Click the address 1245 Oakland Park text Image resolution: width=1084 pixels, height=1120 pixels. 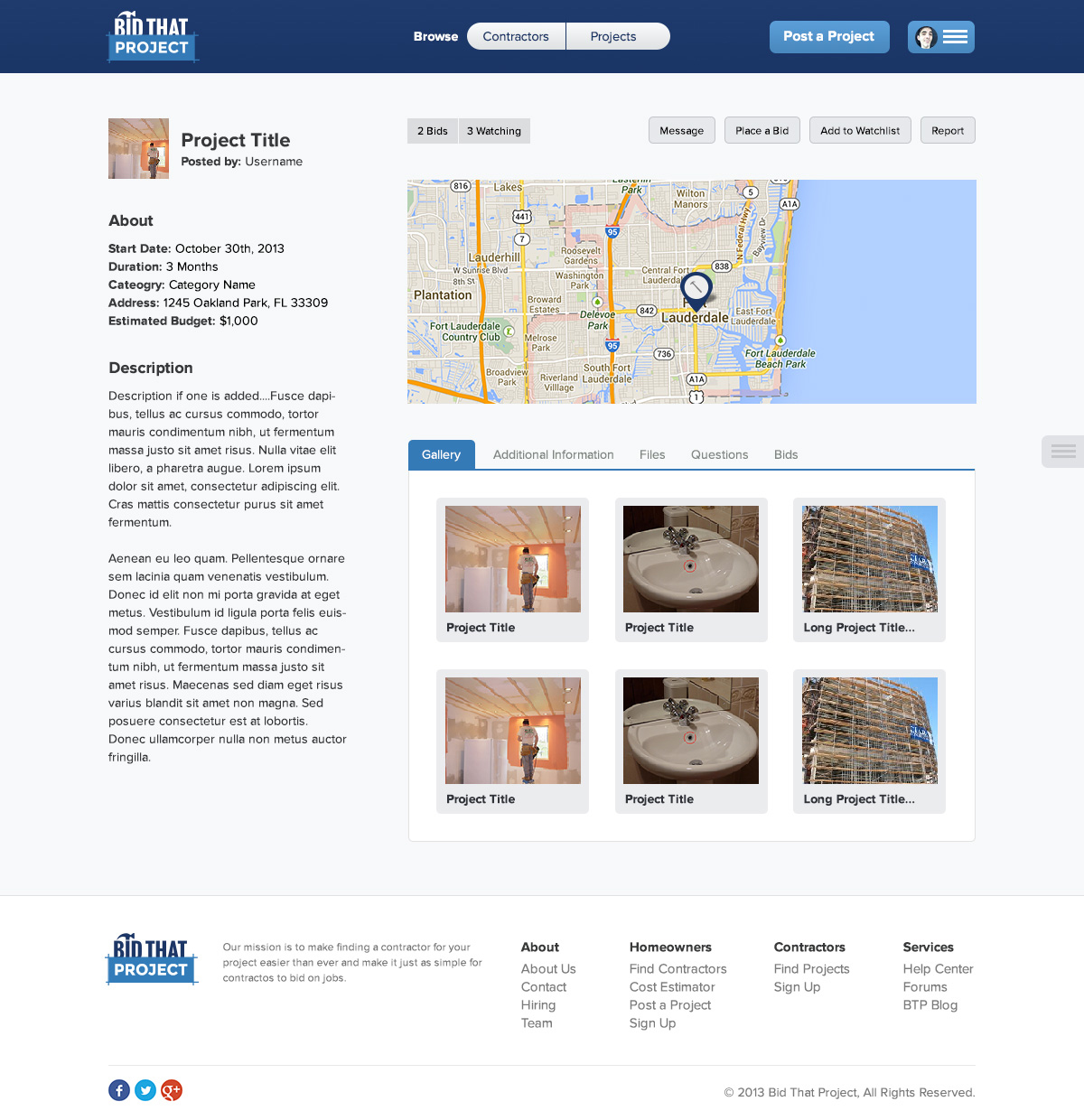[x=246, y=303]
